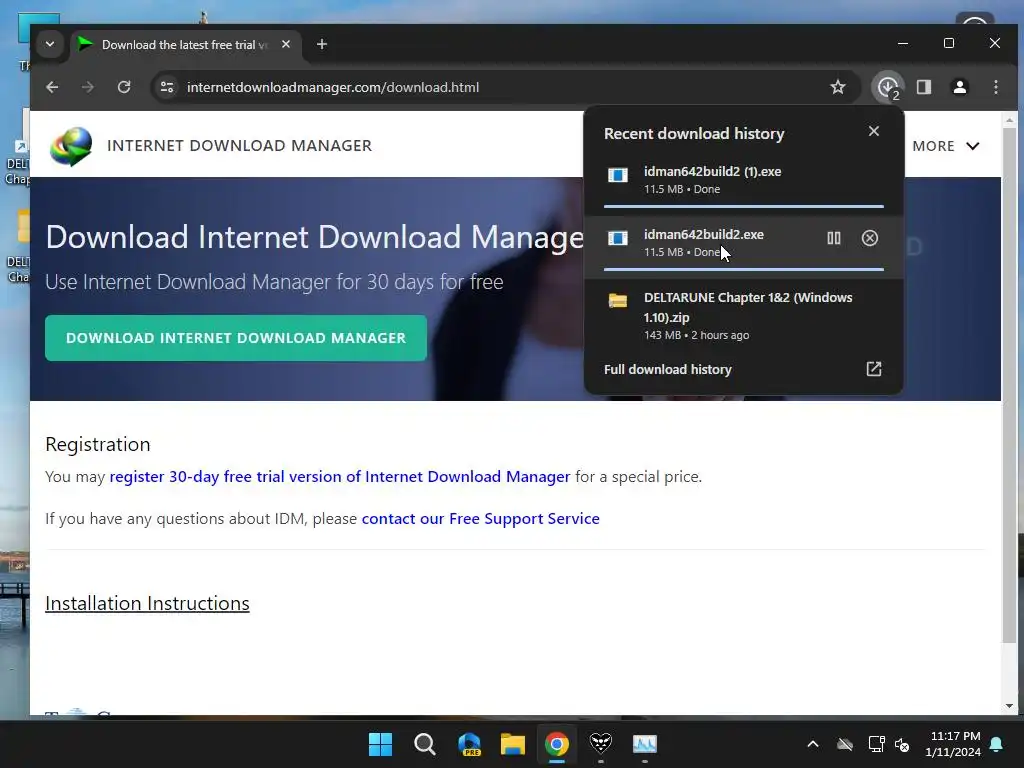This screenshot has width=1024, height=768.
Task: Click the network display tray icon
Action: click(x=876, y=744)
